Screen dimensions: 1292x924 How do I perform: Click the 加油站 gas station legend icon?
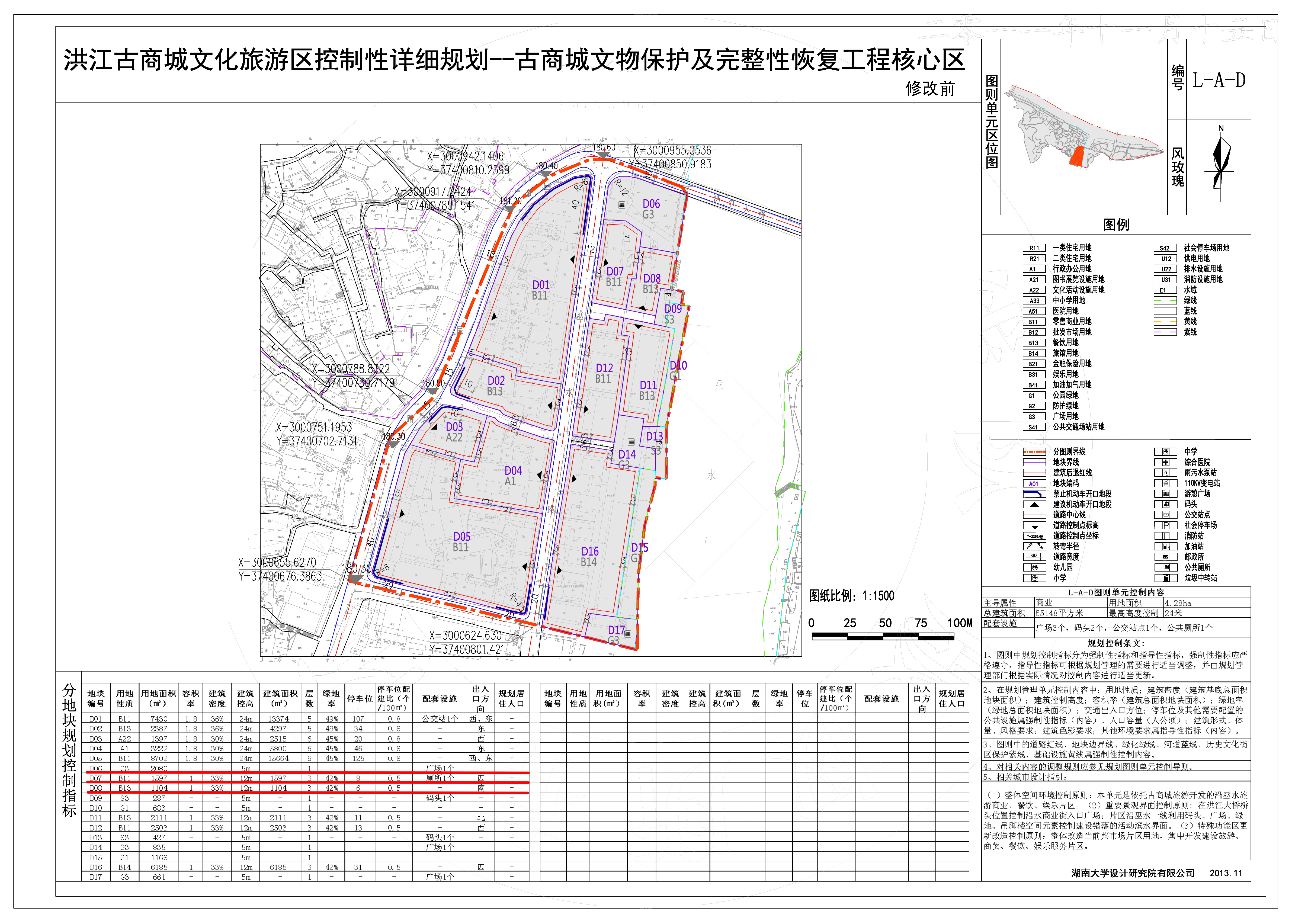(x=1165, y=546)
